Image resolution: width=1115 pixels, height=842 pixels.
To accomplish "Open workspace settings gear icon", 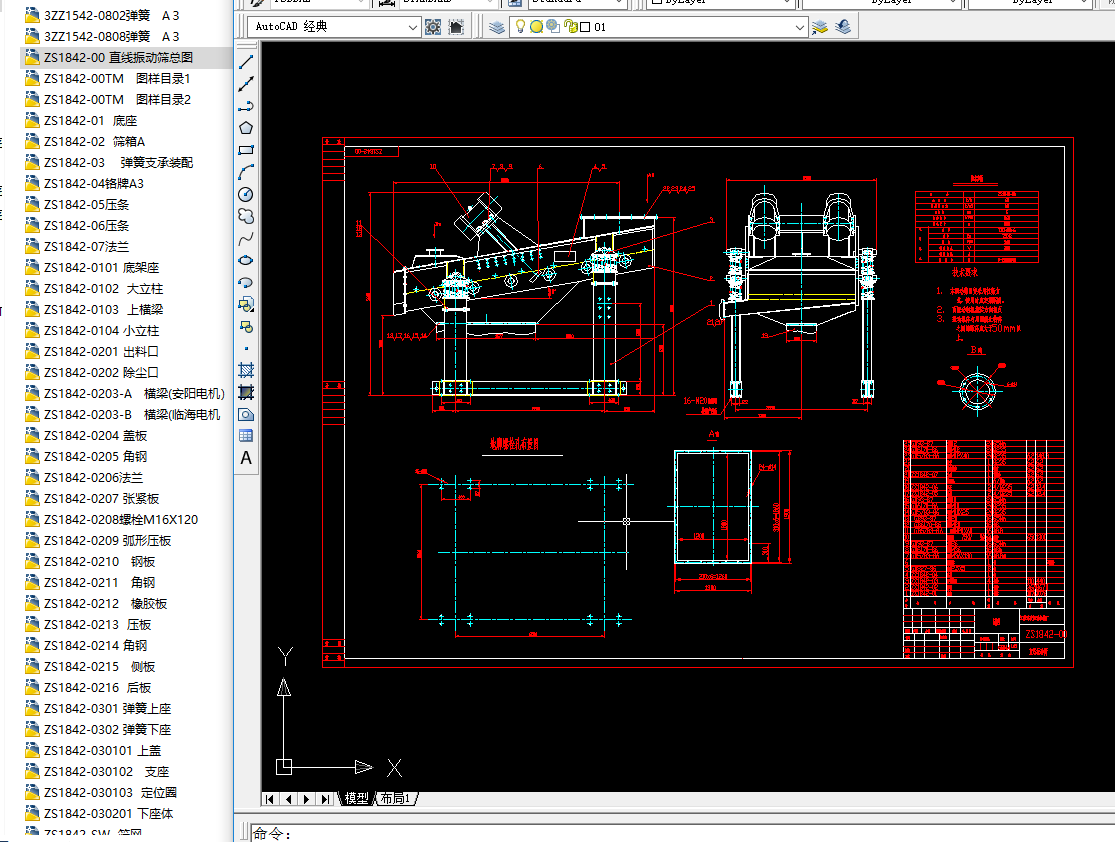I will pyautogui.click(x=432, y=27).
